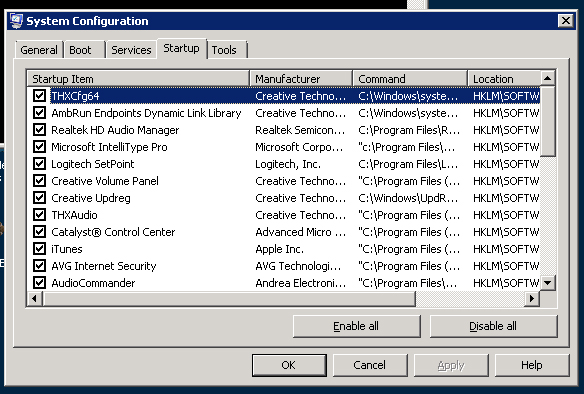Click the vertical scrollbar up arrow
Screen dimensions: 584x394
[x=548, y=78]
